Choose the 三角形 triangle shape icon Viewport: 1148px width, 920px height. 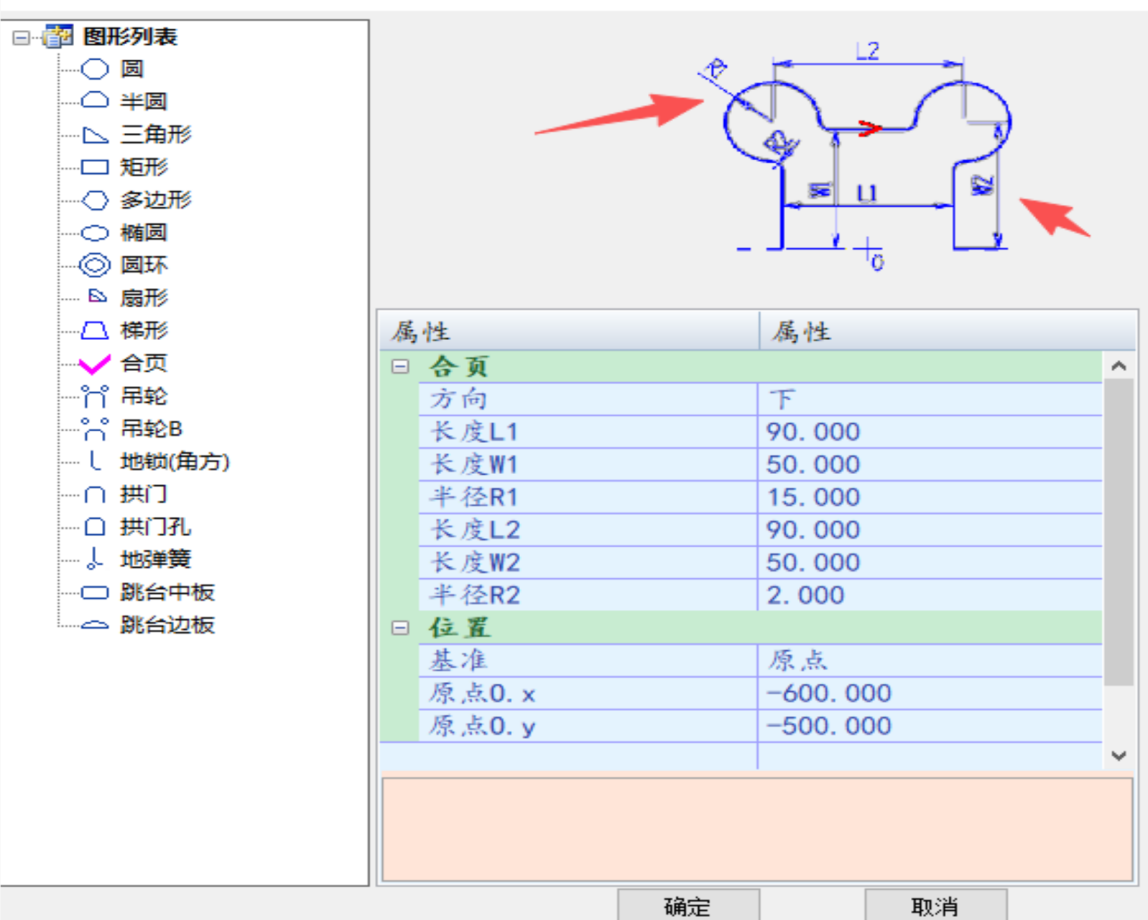pyautogui.click(x=95, y=133)
